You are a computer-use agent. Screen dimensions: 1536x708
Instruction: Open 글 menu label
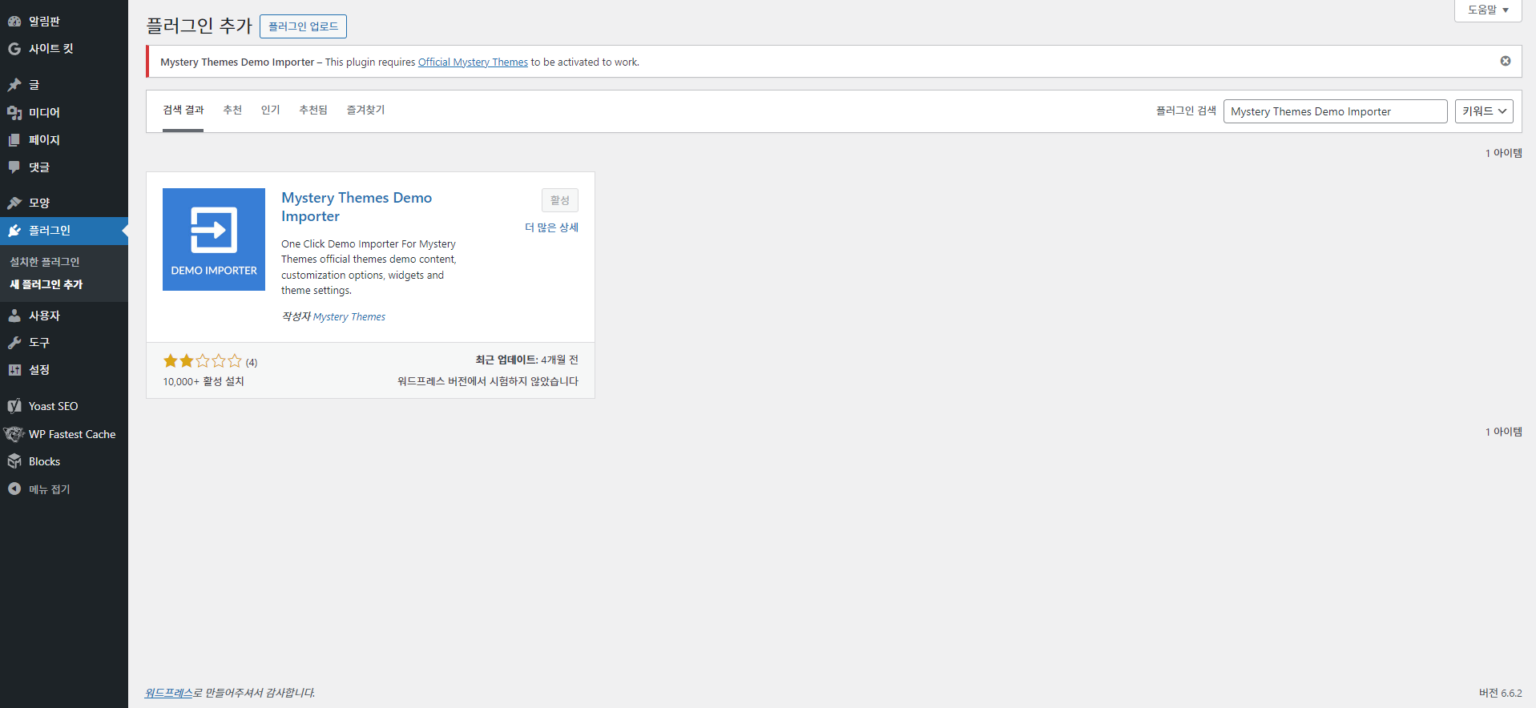34,85
